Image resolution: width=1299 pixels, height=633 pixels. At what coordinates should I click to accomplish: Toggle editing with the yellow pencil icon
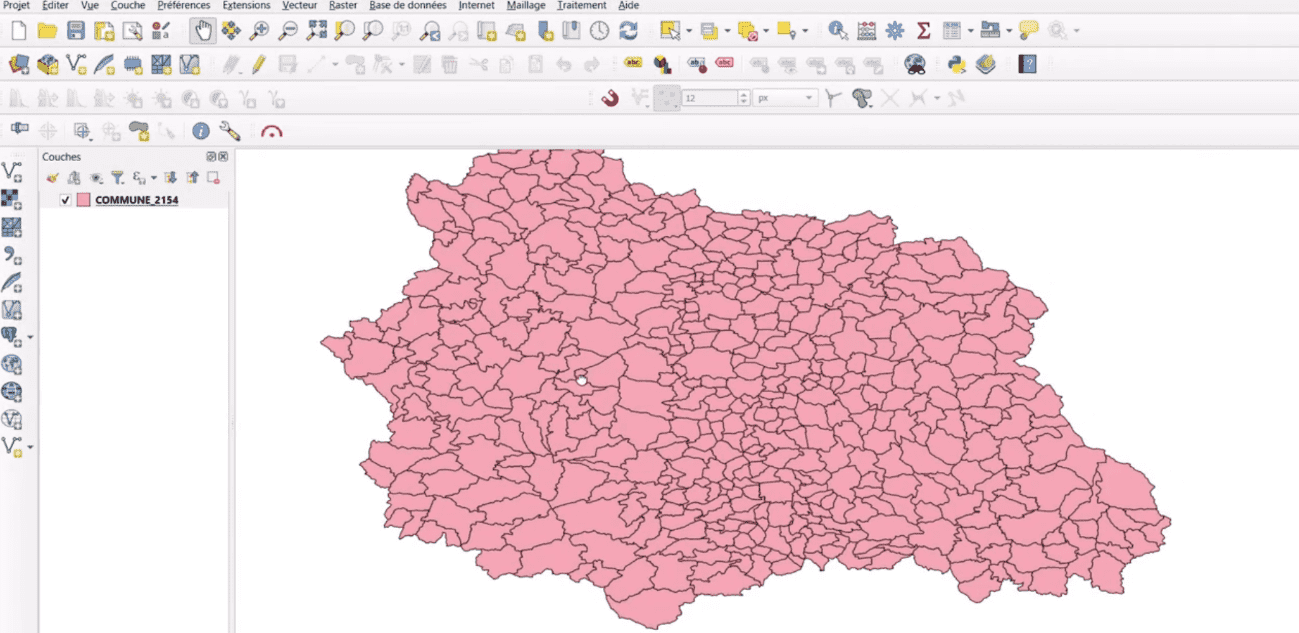point(258,65)
